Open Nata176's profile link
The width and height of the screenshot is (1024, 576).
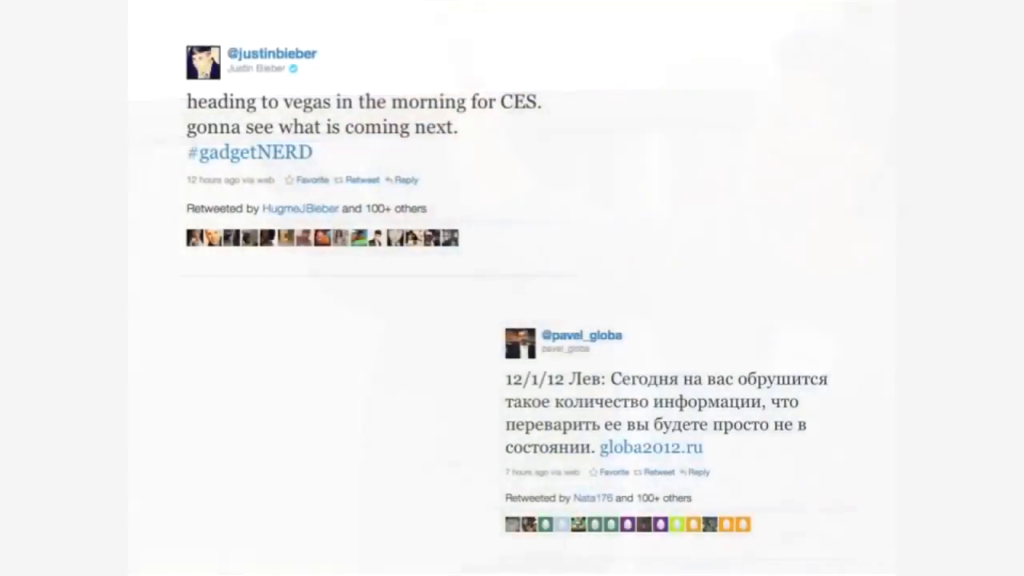pos(593,498)
